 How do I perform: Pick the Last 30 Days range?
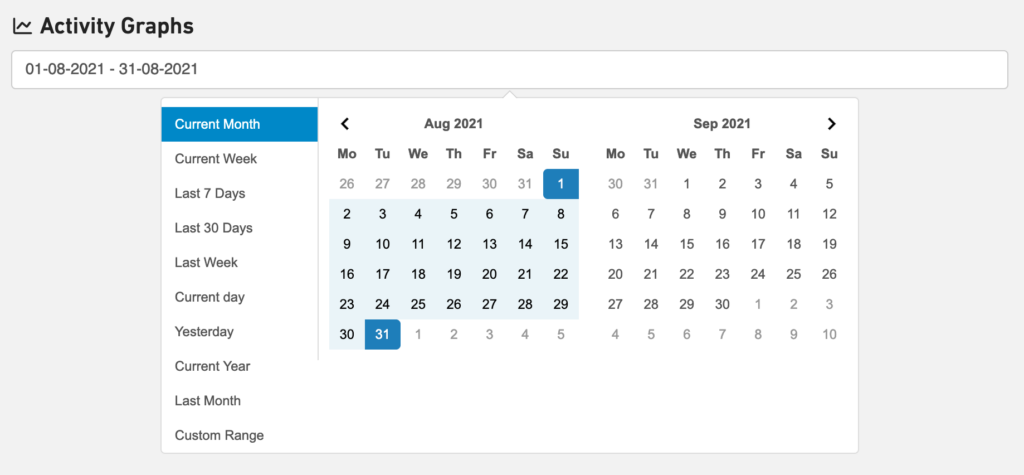(214, 228)
